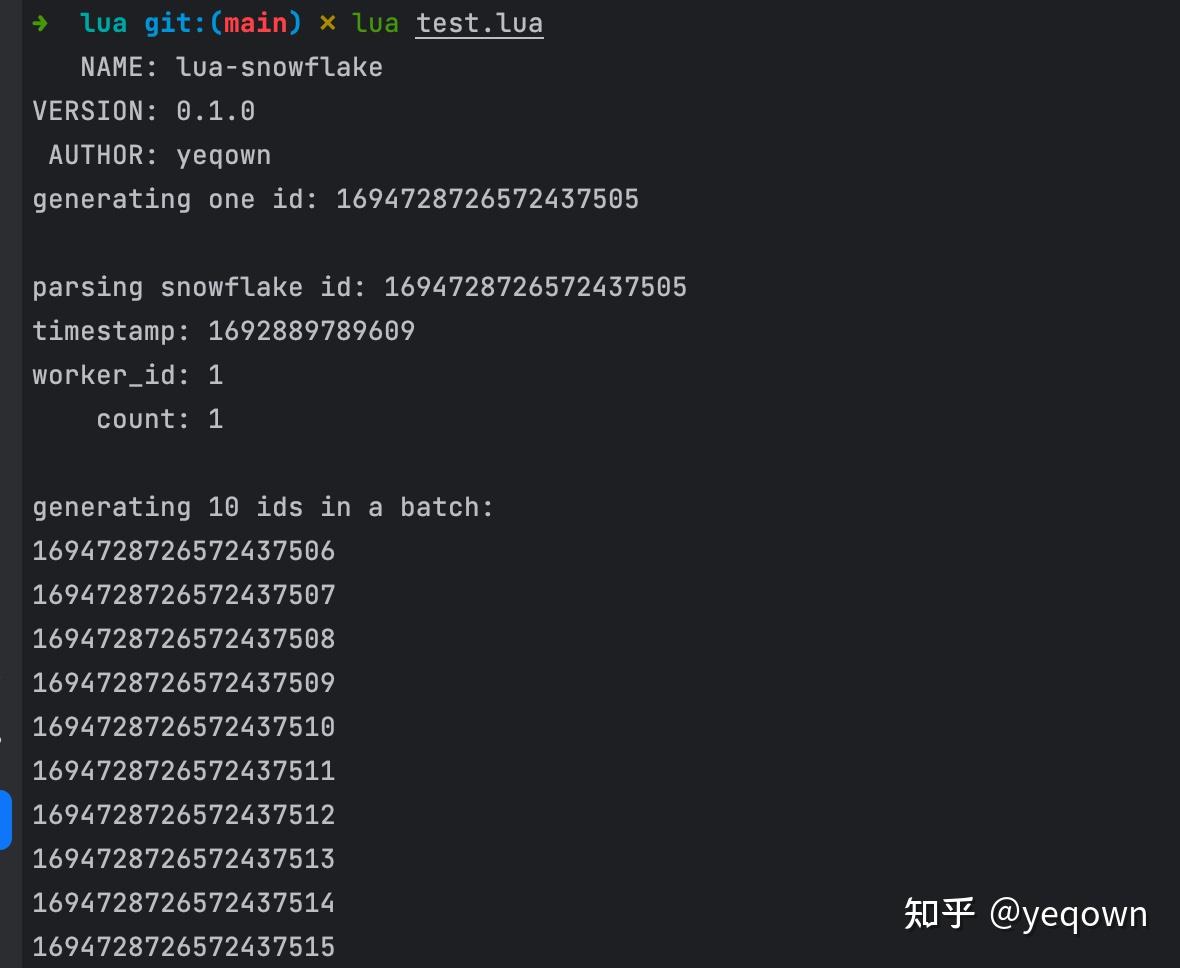
Task: Select the timestamp value 1692889789609
Action: 311,331
